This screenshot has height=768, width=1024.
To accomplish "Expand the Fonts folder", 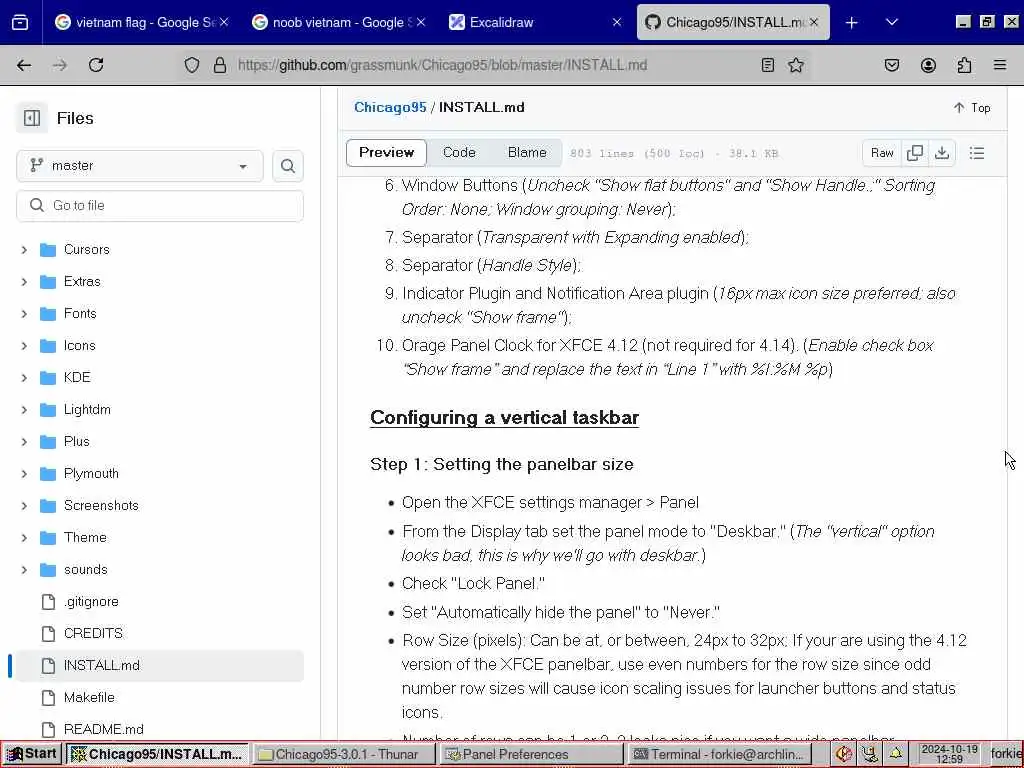I will (x=24, y=313).
